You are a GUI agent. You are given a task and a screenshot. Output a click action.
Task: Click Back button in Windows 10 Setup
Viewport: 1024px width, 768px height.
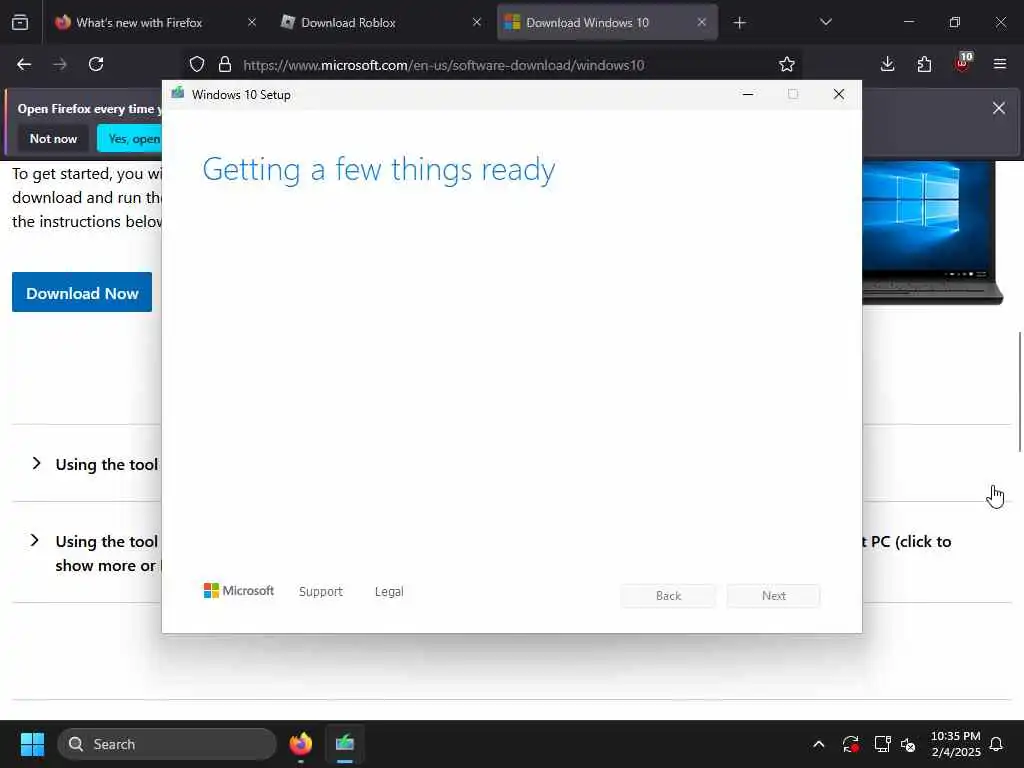[x=668, y=596]
